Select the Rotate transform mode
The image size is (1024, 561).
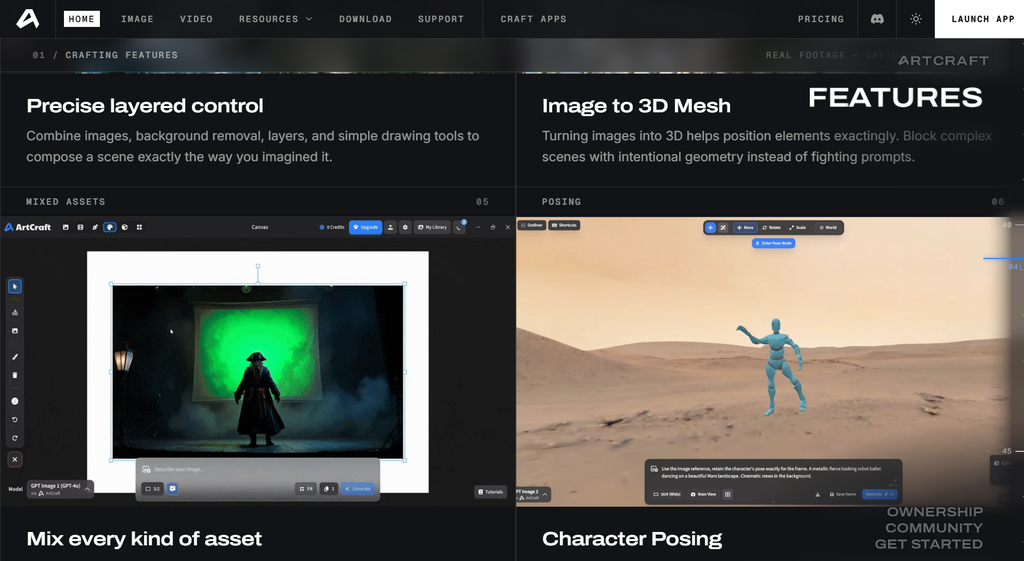click(771, 227)
